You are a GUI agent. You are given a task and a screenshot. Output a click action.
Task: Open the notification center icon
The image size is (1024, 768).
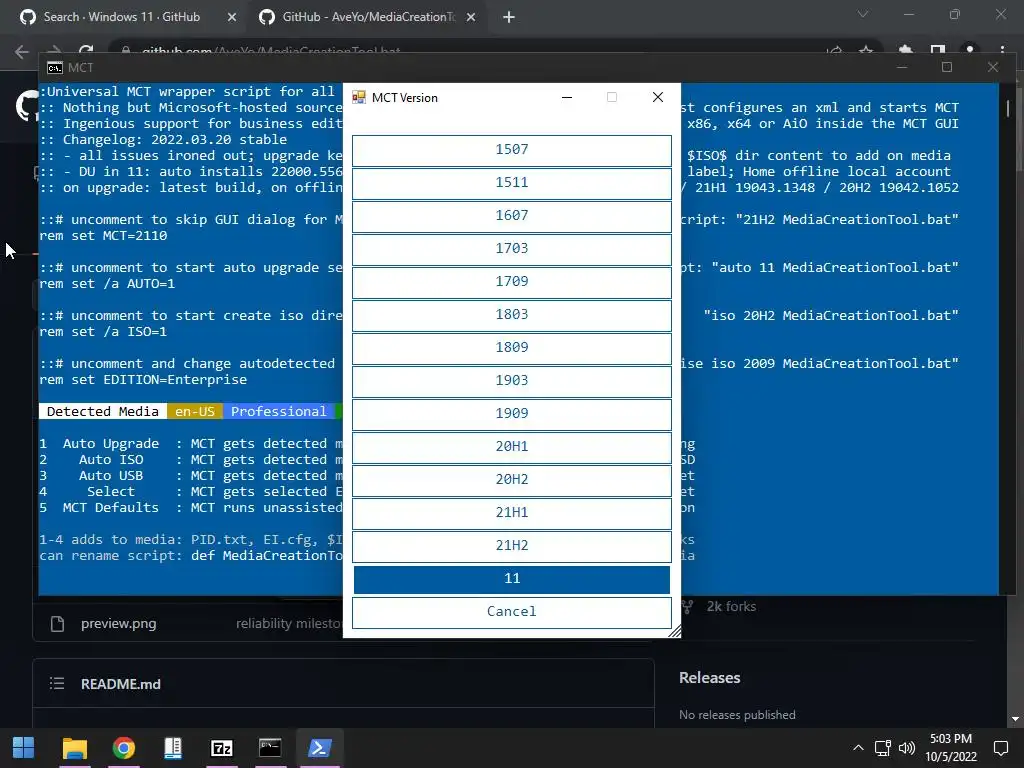point(1000,748)
